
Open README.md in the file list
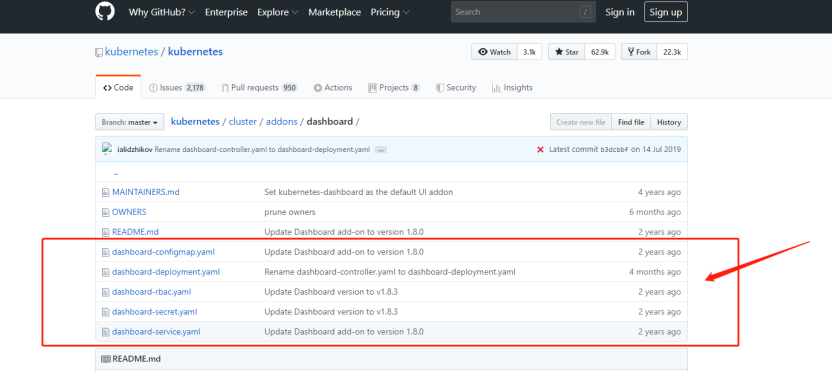tap(135, 232)
